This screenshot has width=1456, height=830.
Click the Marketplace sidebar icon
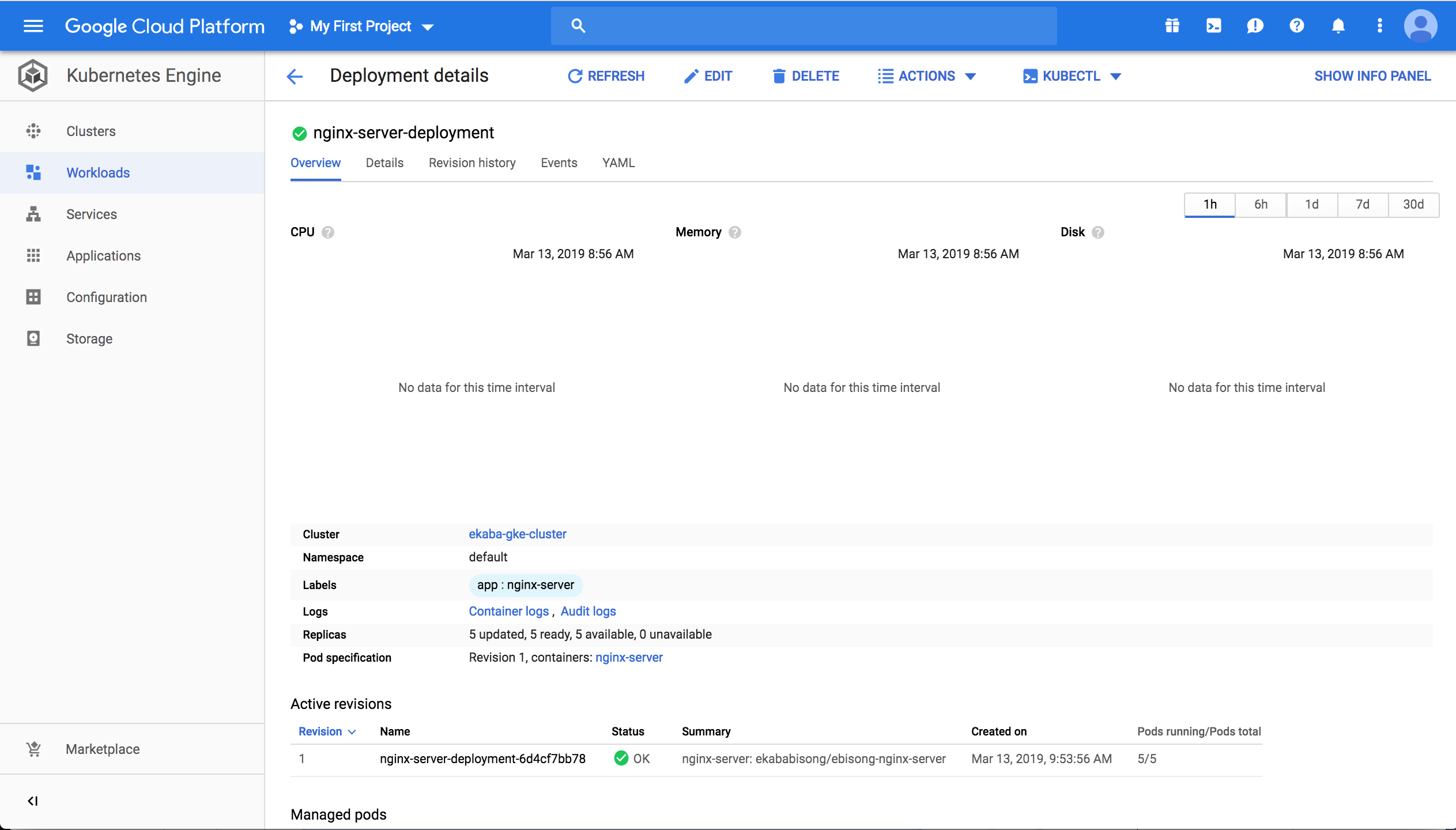click(x=33, y=749)
